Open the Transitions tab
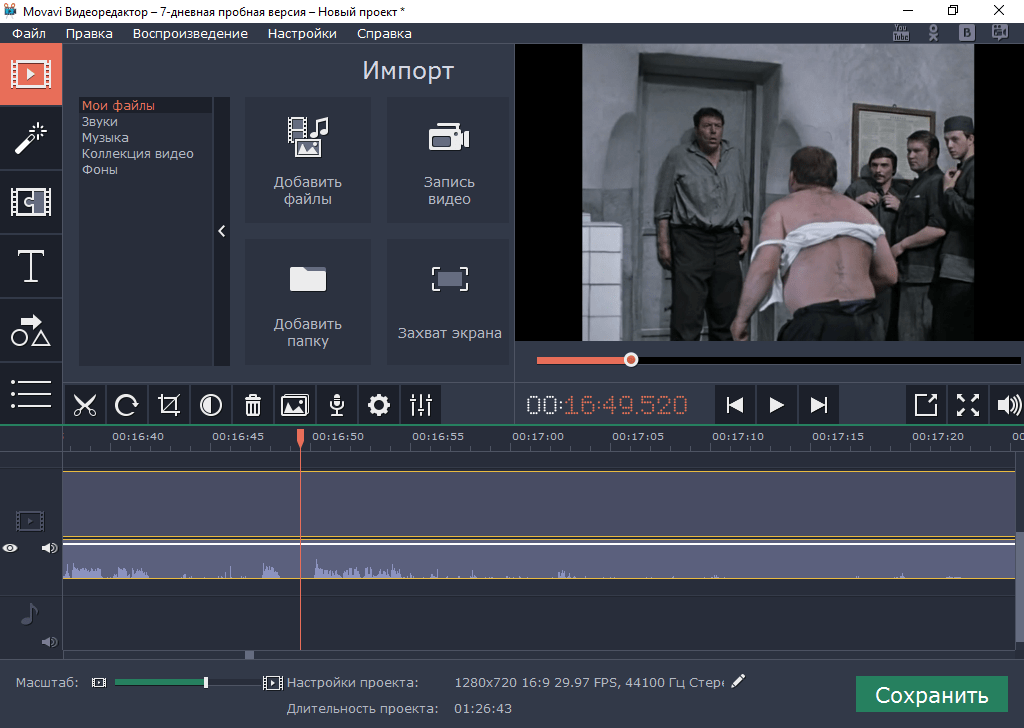This screenshot has height=728, width=1024. [x=31, y=202]
